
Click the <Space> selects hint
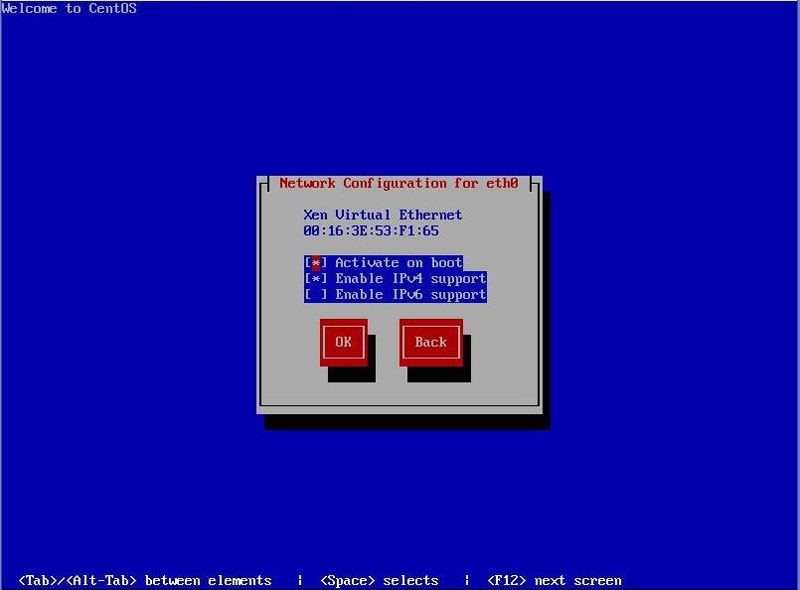point(379,581)
